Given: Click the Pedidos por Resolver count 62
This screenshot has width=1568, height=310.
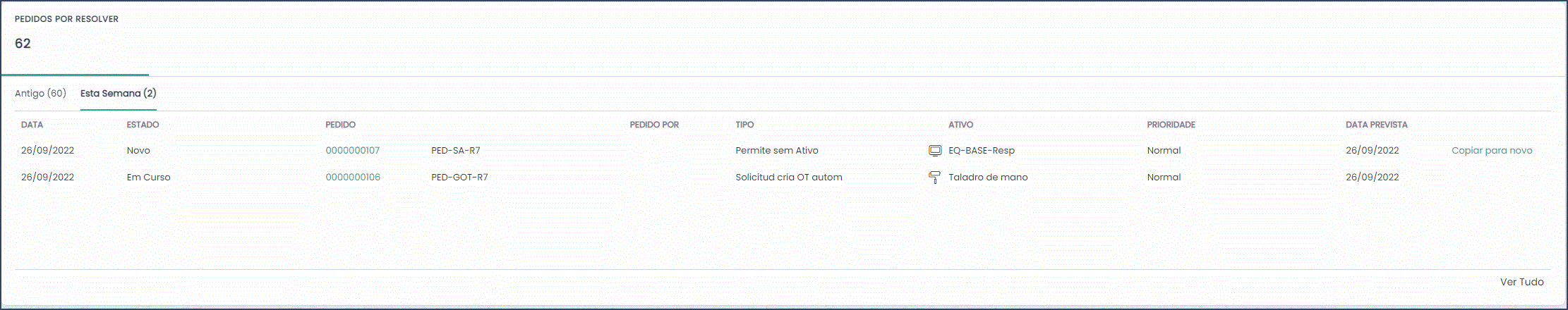Looking at the screenshot, I should coord(23,44).
